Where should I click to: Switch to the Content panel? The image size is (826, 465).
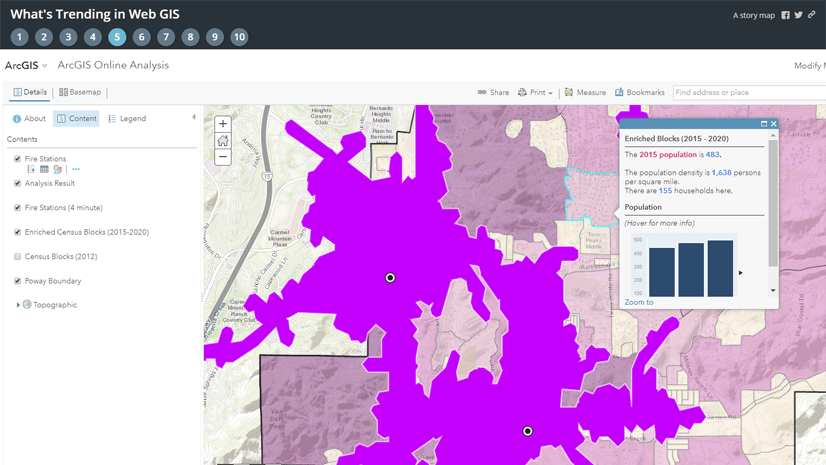pyautogui.click(x=76, y=118)
